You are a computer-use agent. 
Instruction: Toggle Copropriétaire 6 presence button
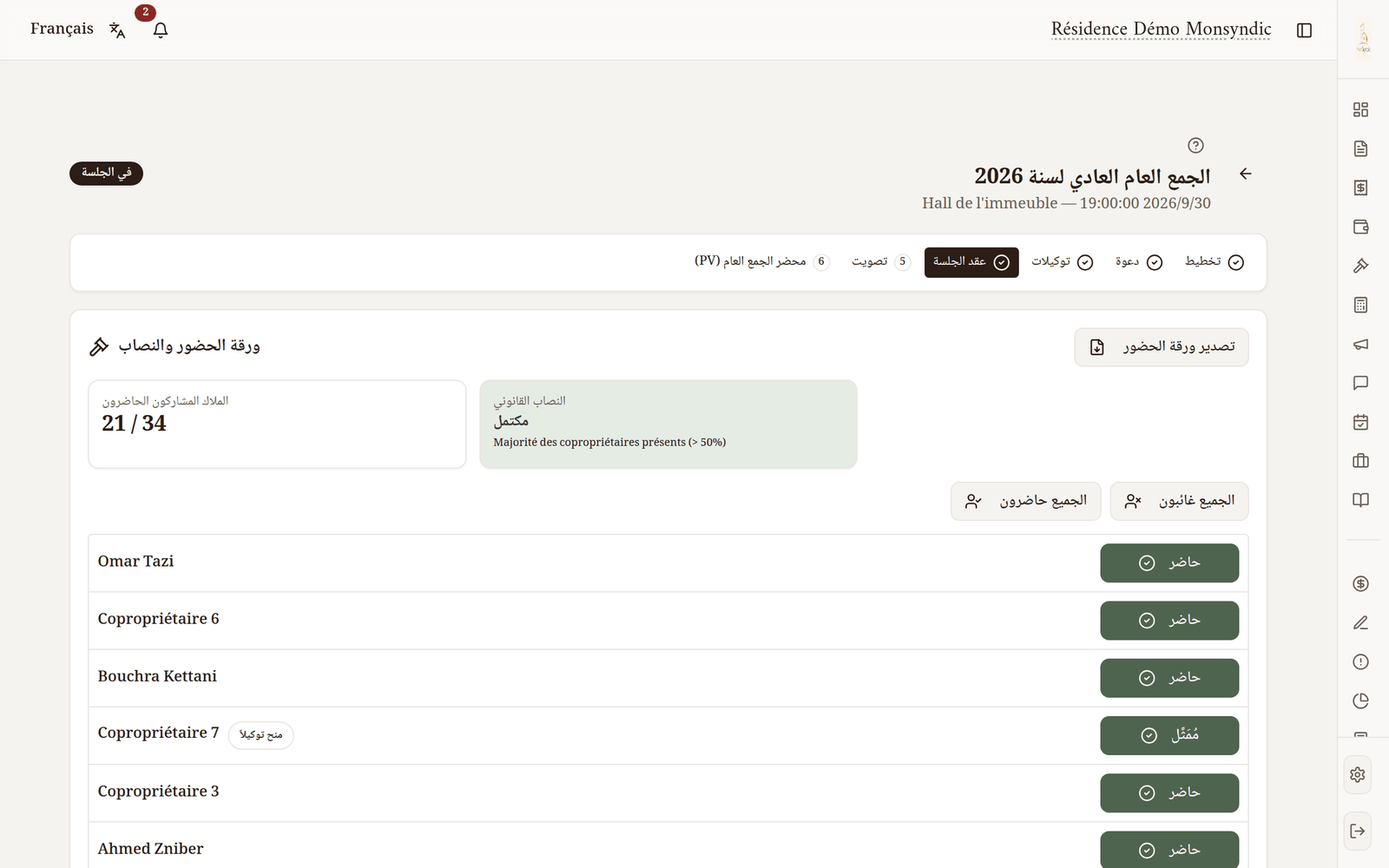click(x=1169, y=621)
